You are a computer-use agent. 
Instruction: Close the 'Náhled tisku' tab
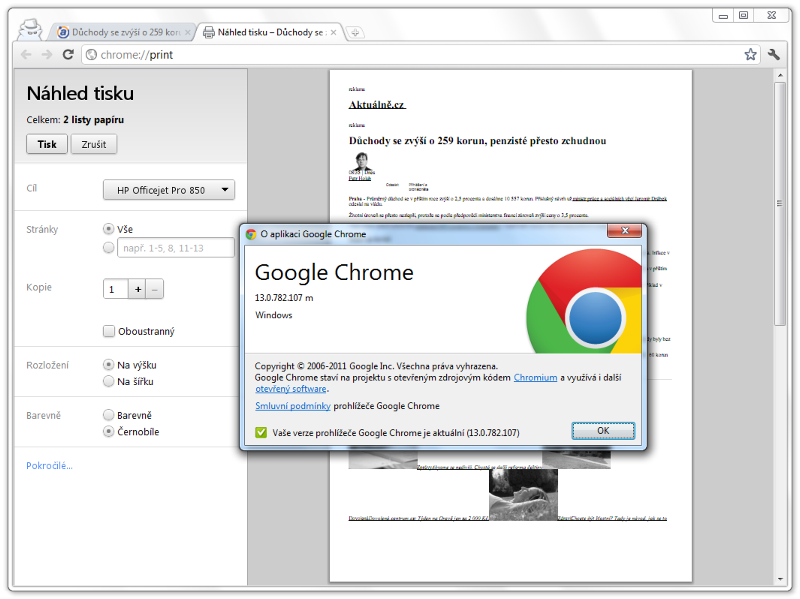(333, 32)
